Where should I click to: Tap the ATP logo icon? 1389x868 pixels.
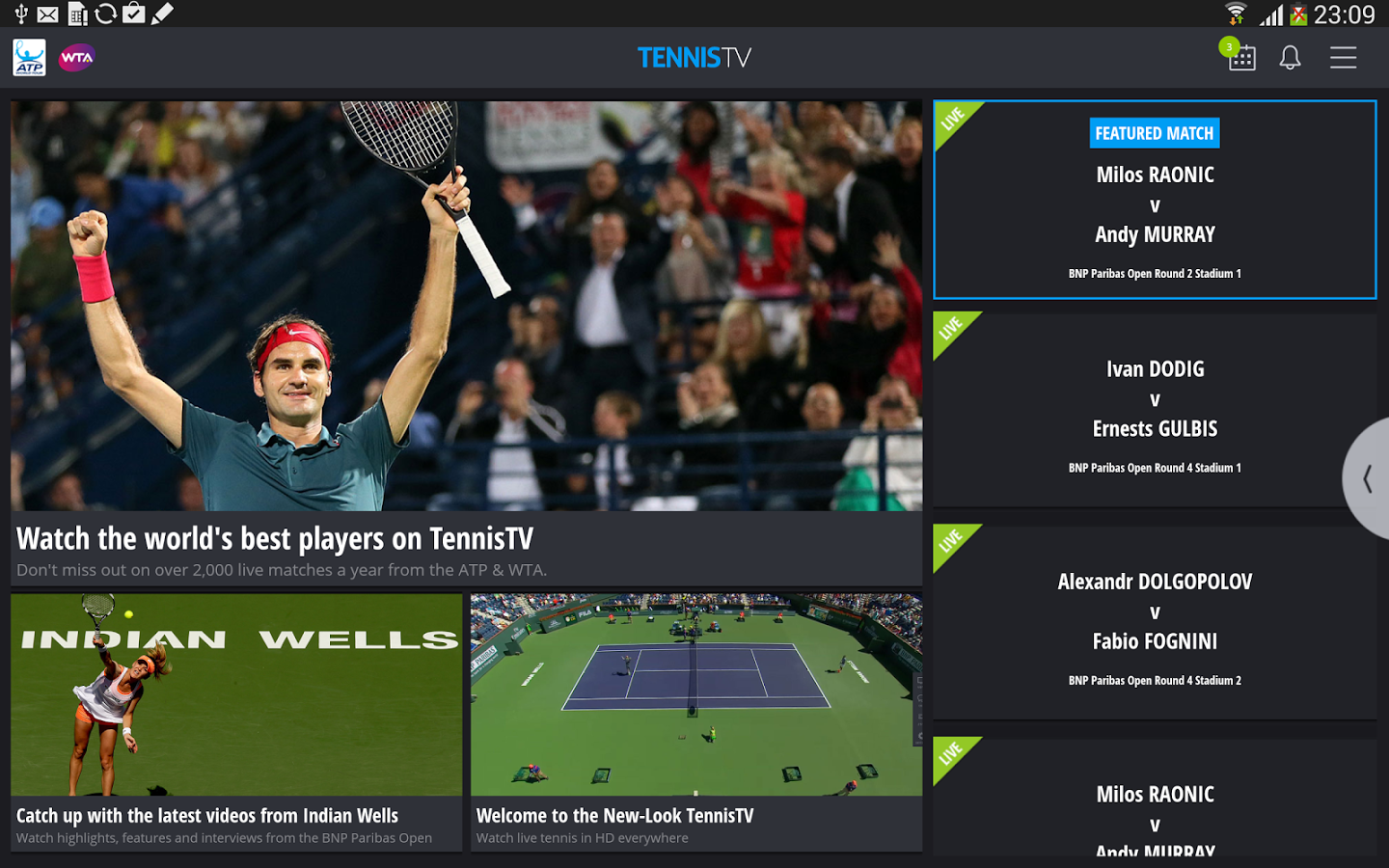point(29,57)
